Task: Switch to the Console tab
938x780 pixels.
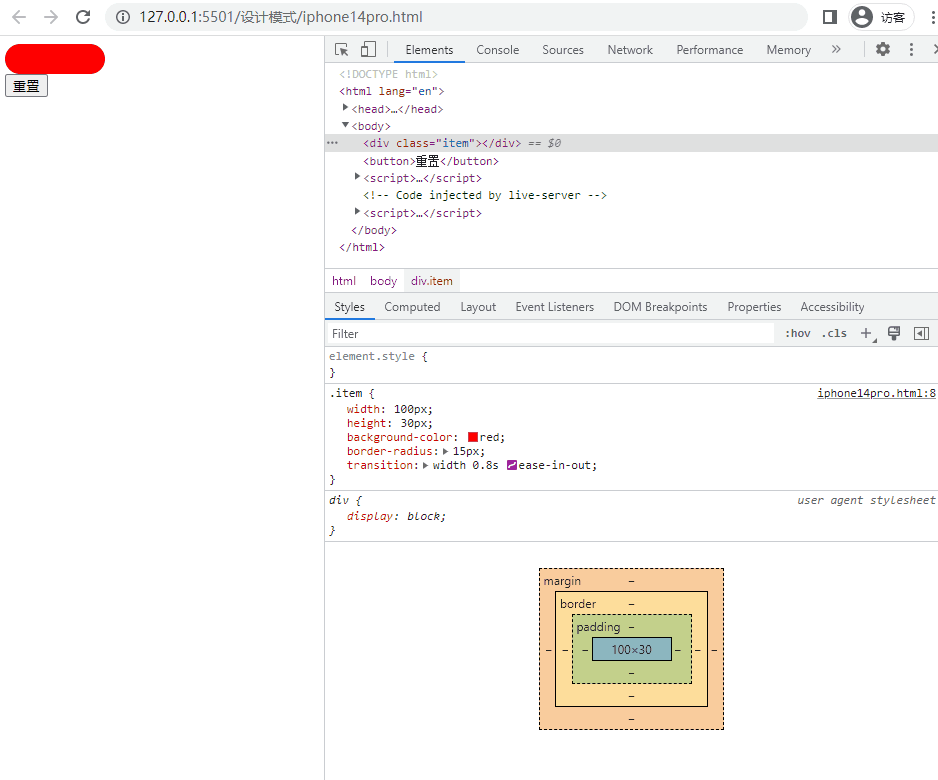Action: click(497, 50)
